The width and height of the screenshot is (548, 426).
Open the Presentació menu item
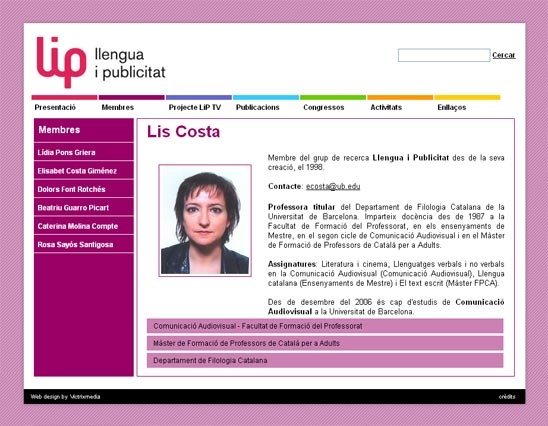pyautogui.click(x=55, y=107)
